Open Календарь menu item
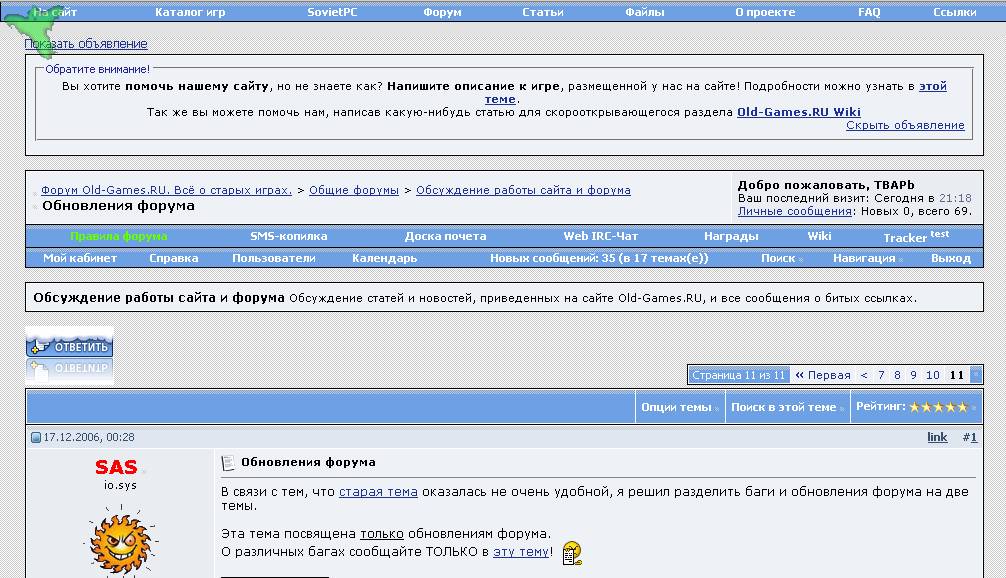This screenshot has width=1006, height=578. (x=384, y=258)
